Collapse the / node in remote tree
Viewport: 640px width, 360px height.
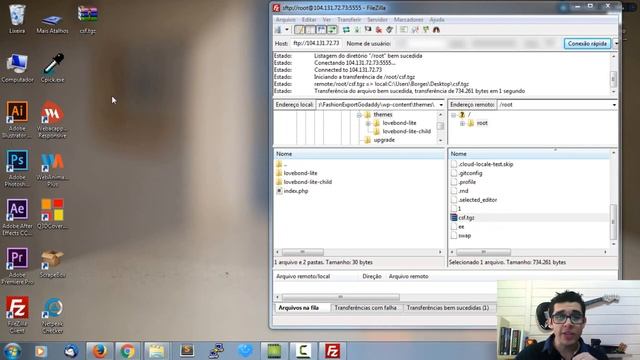pyautogui.click(x=453, y=115)
